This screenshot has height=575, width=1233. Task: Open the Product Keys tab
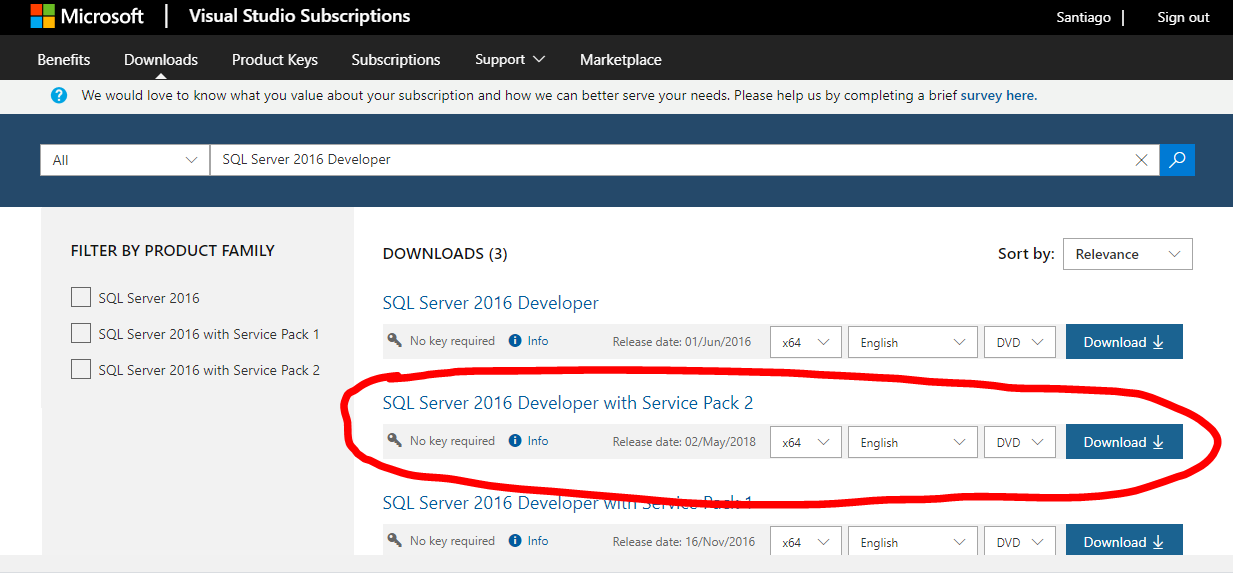tap(275, 60)
